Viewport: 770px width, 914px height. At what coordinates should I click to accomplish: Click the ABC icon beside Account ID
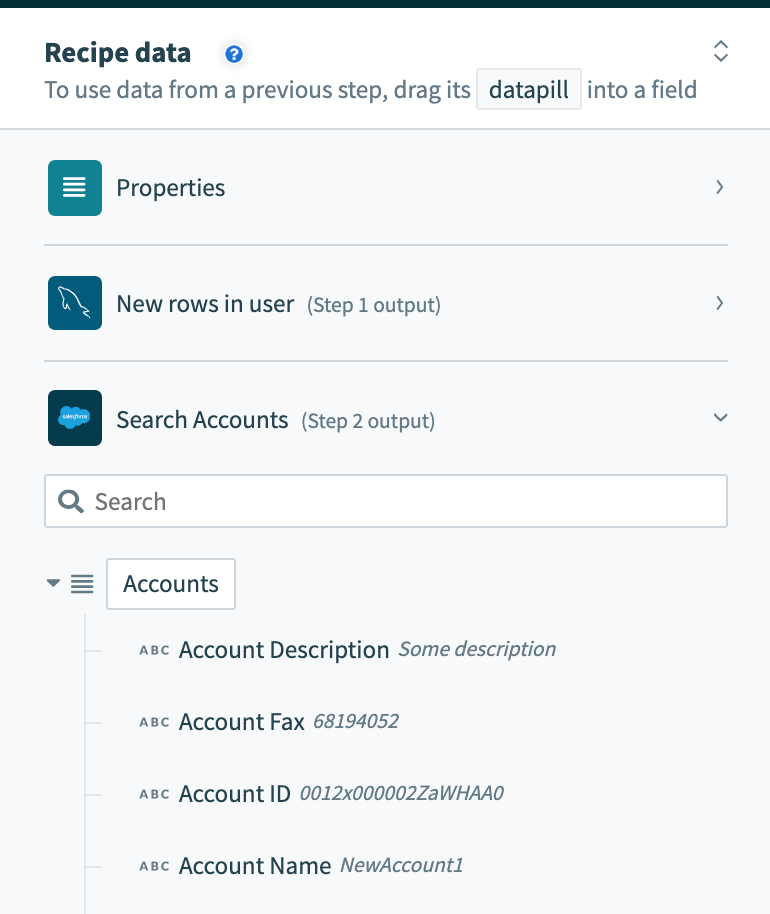tap(154, 793)
